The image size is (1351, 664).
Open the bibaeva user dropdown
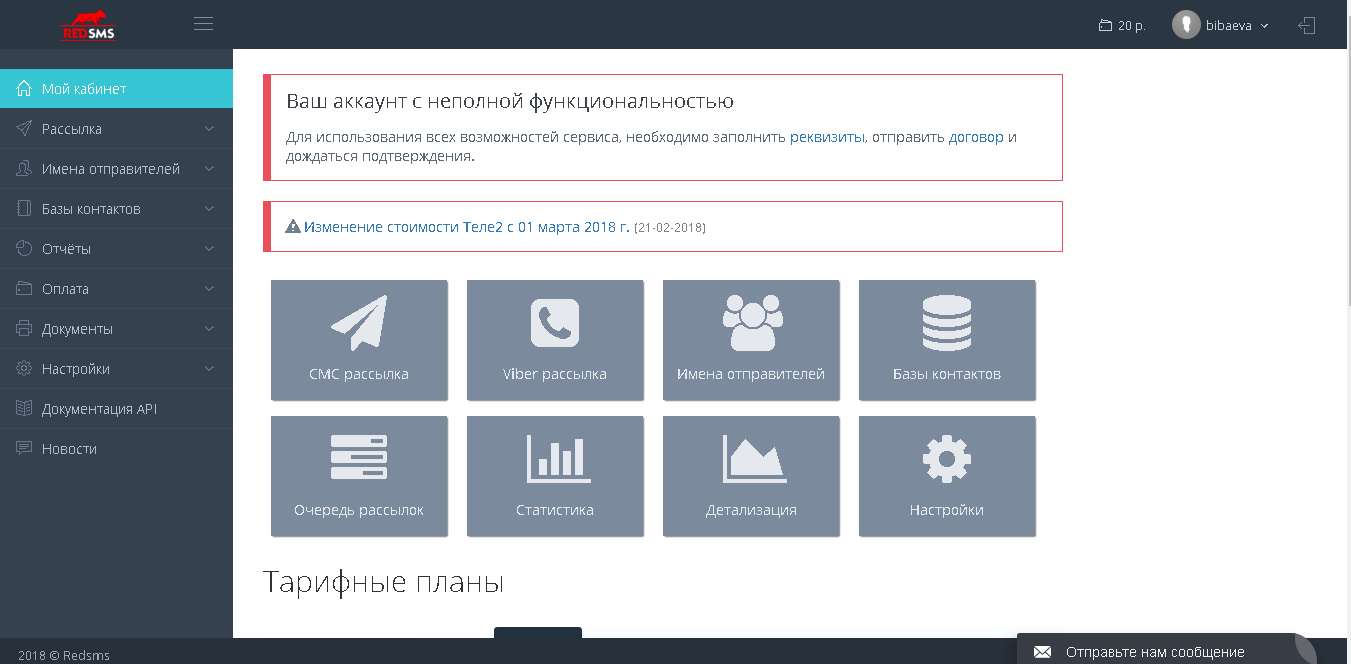[1222, 25]
